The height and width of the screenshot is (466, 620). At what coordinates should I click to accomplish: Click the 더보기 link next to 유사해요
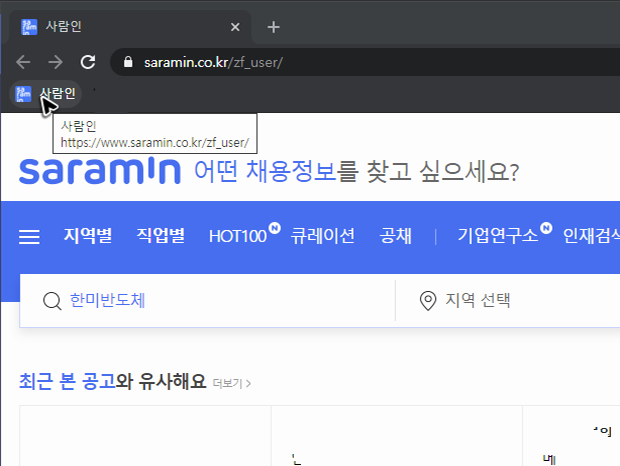click(232, 383)
